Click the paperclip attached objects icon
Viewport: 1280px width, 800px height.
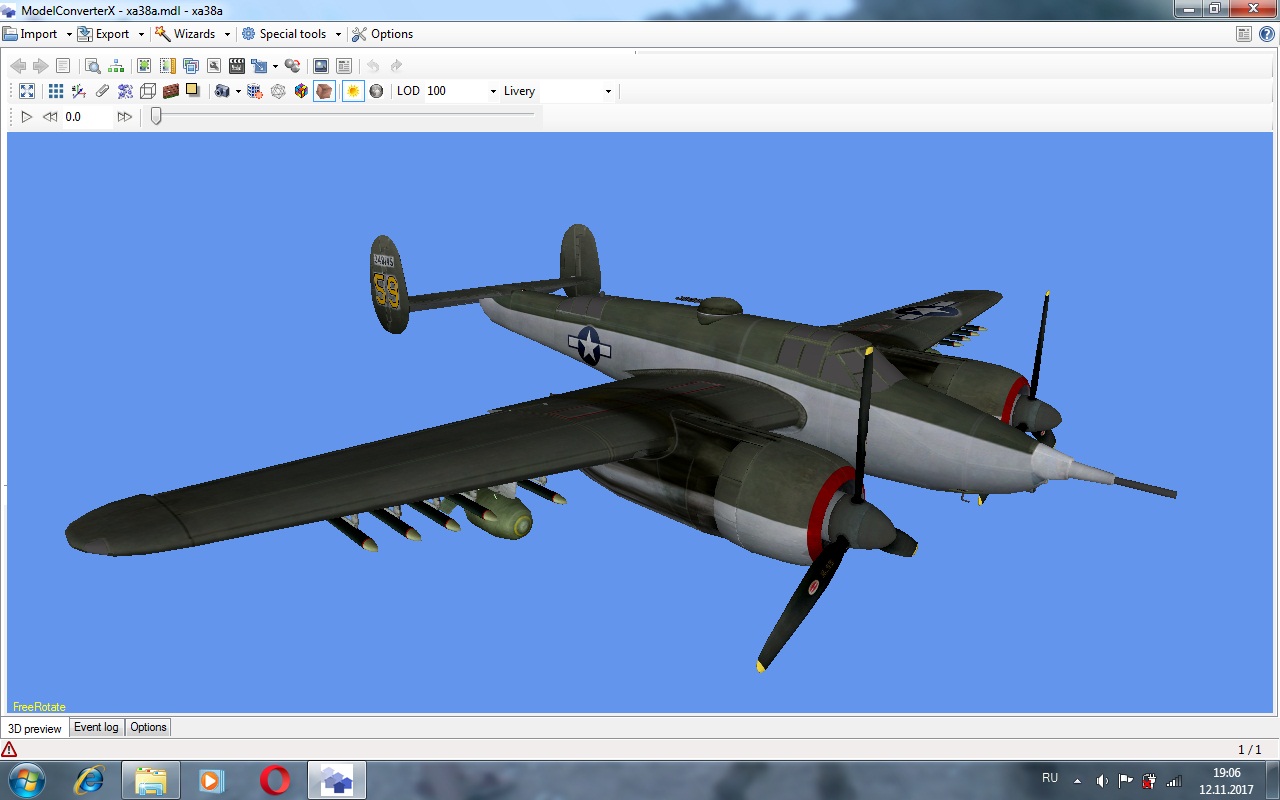pos(102,91)
